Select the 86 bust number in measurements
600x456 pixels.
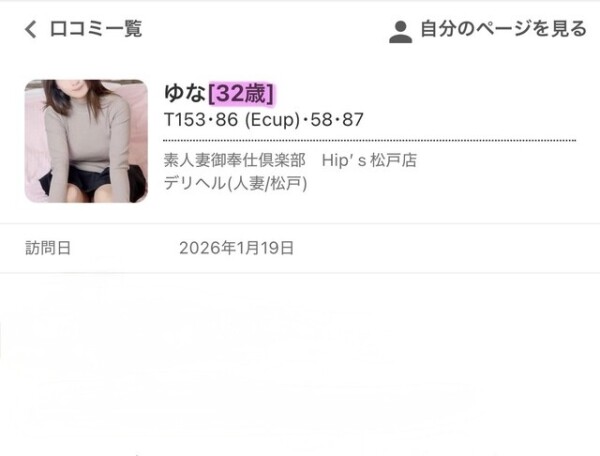(x=227, y=119)
